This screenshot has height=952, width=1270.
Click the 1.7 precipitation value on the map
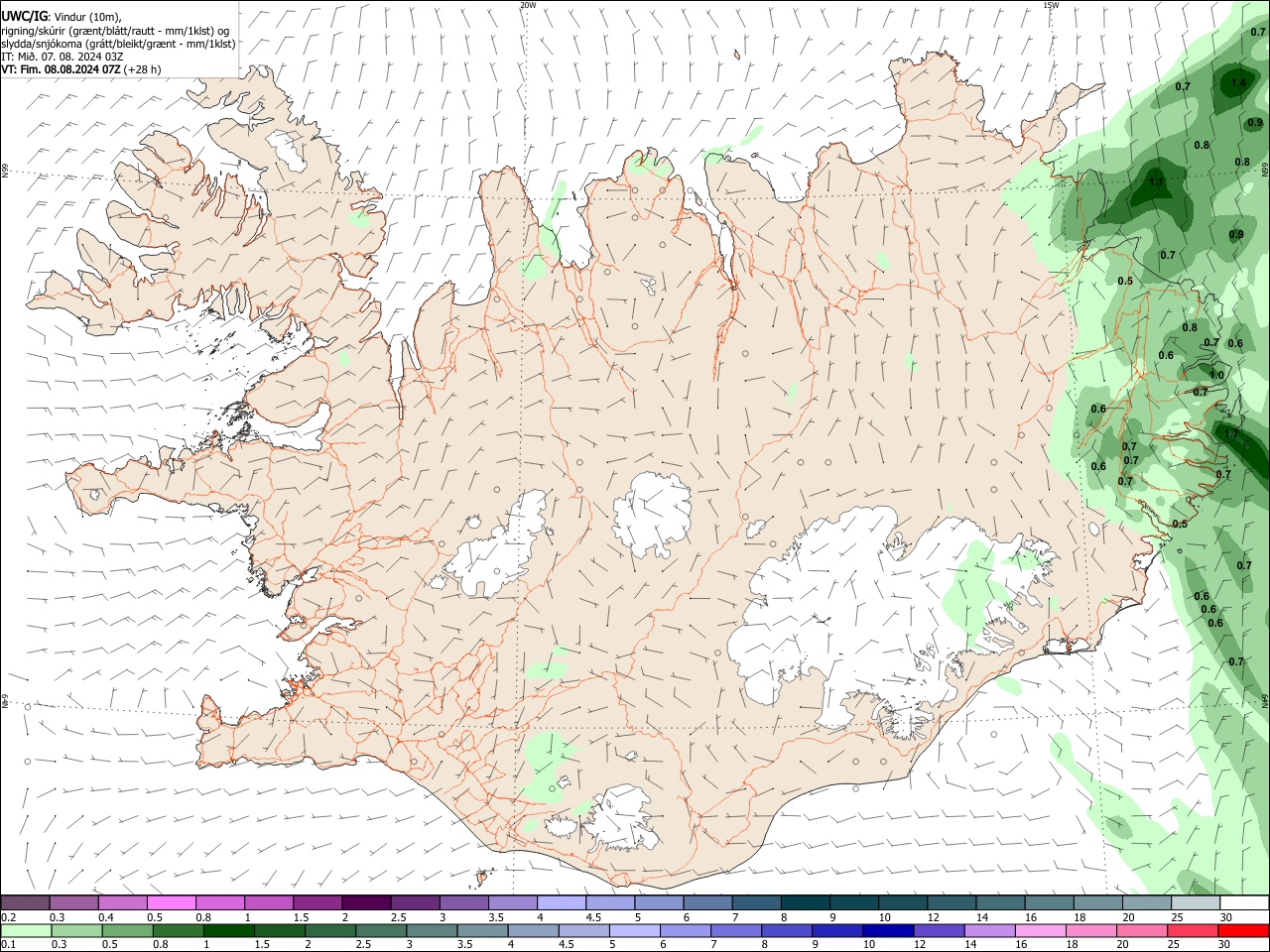coord(1232,434)
